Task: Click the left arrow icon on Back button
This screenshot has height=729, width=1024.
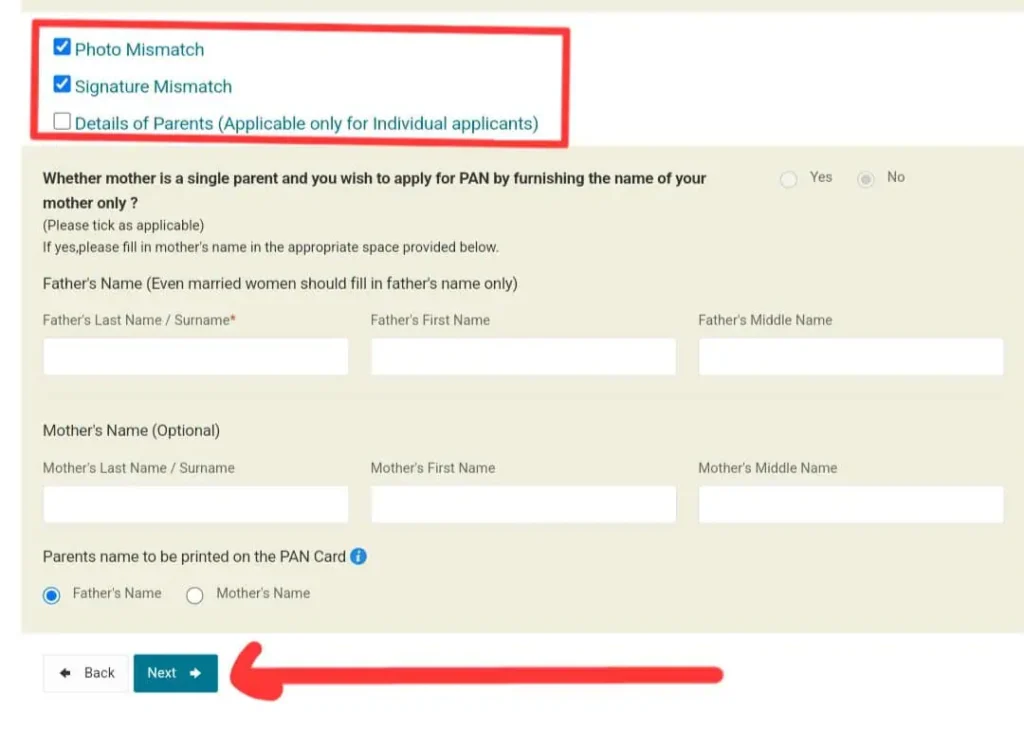Action: 65,673
